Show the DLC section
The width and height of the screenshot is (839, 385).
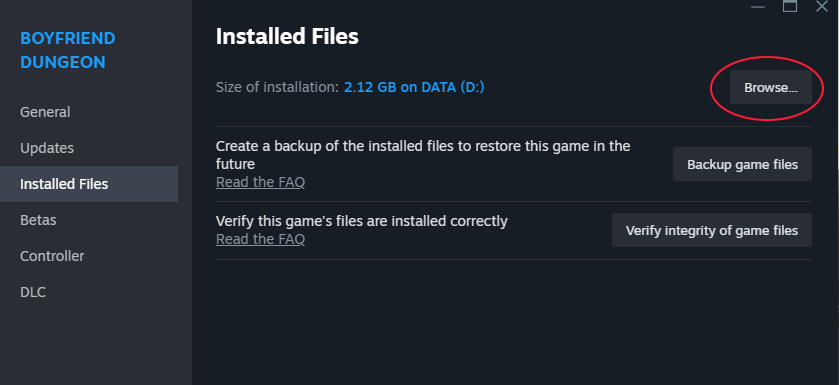click(33, 292)
